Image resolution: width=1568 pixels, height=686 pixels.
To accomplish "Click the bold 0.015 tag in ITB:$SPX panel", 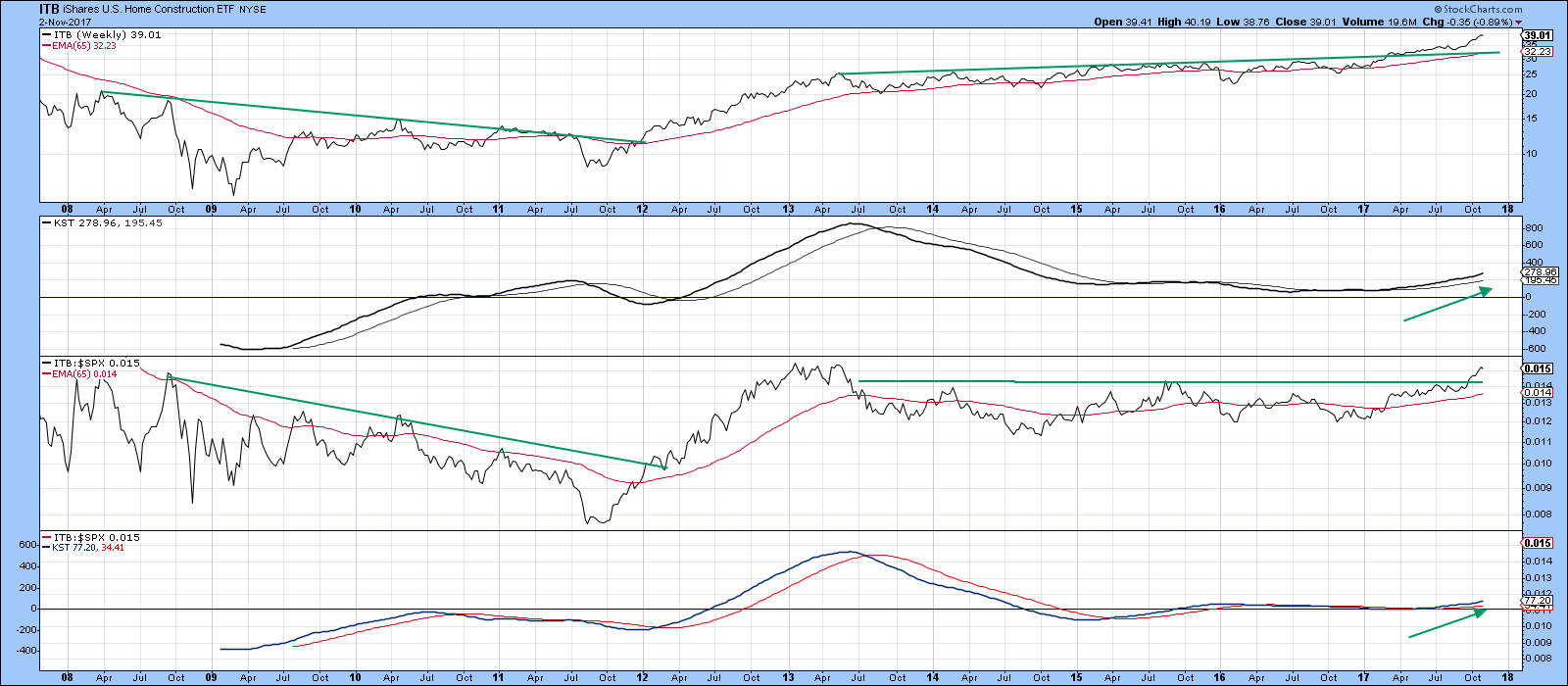I will click(x=1535, y=368).
